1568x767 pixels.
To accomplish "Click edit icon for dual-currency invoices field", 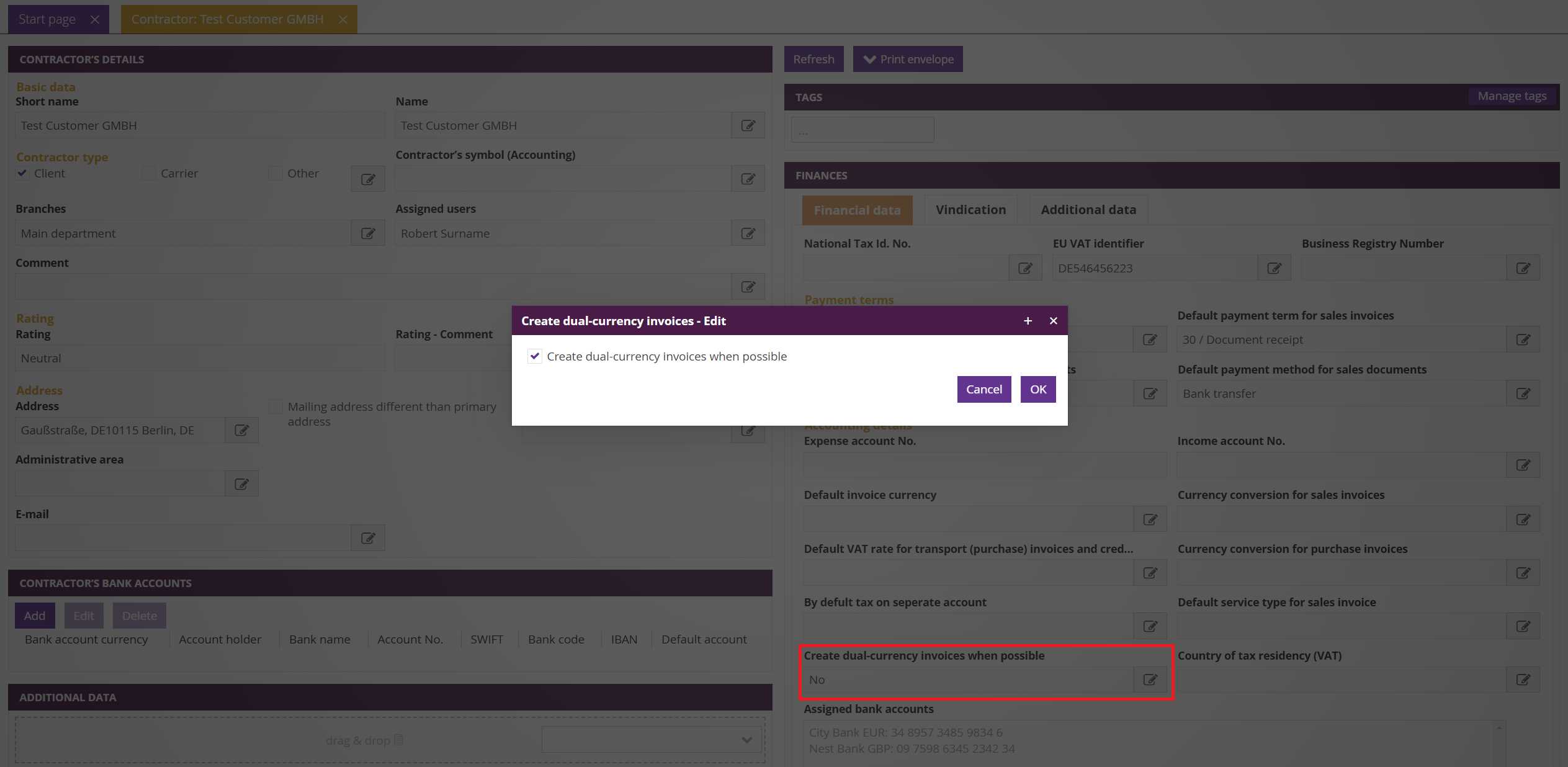I will [1150, 680].
